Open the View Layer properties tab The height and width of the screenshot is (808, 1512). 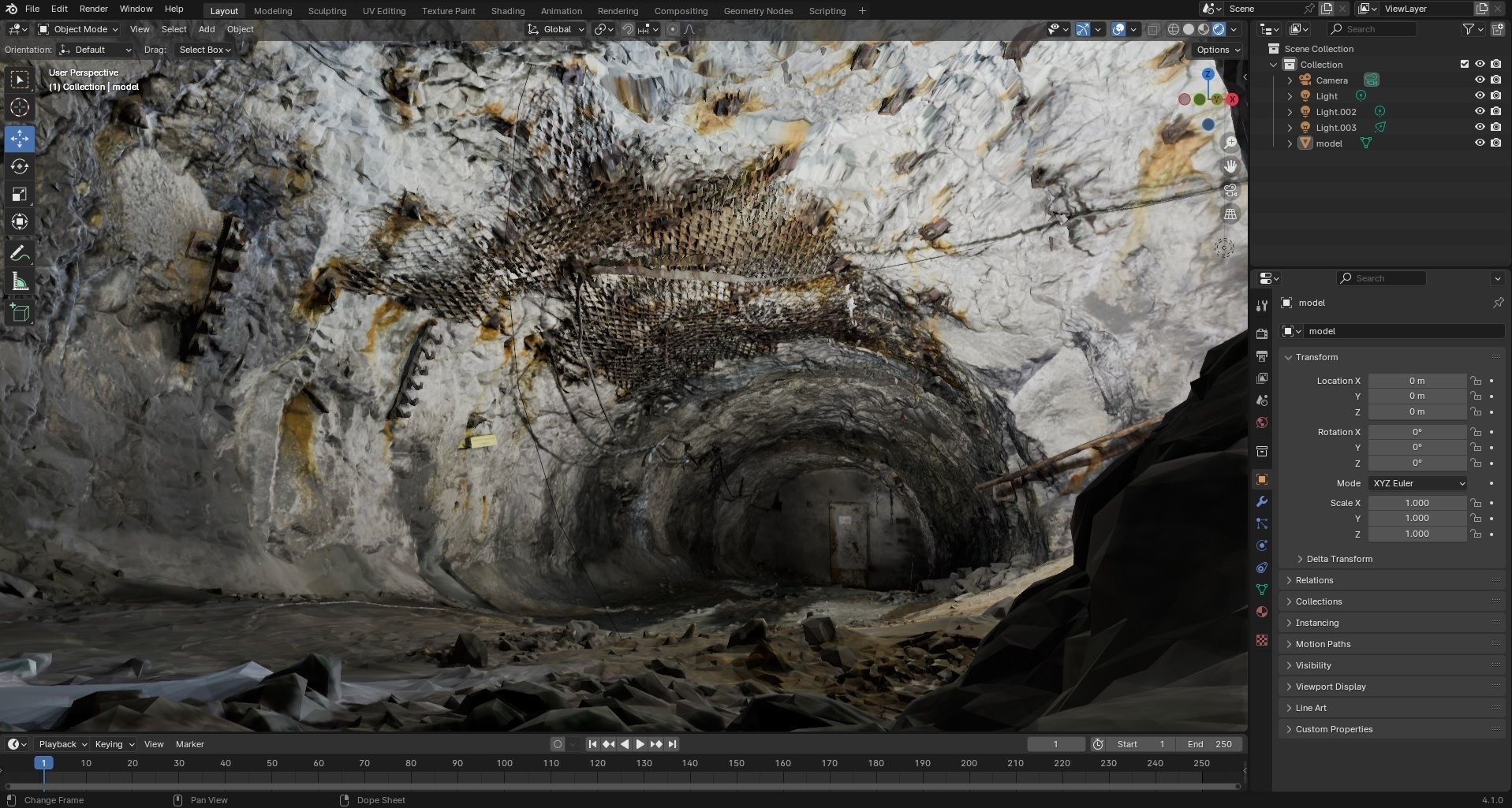click(1262, 378)
